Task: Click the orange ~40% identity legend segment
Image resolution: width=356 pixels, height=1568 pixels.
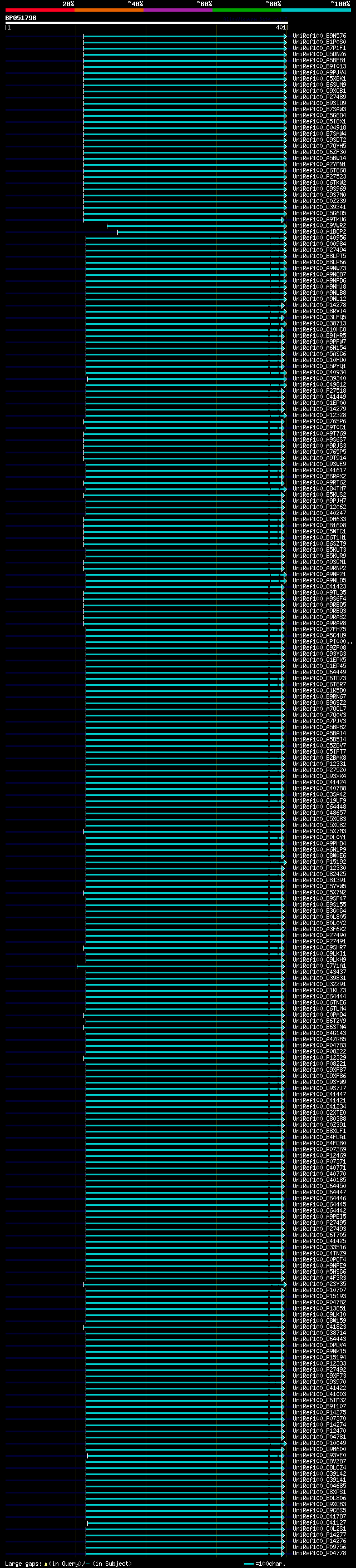Action: point(109,10)
